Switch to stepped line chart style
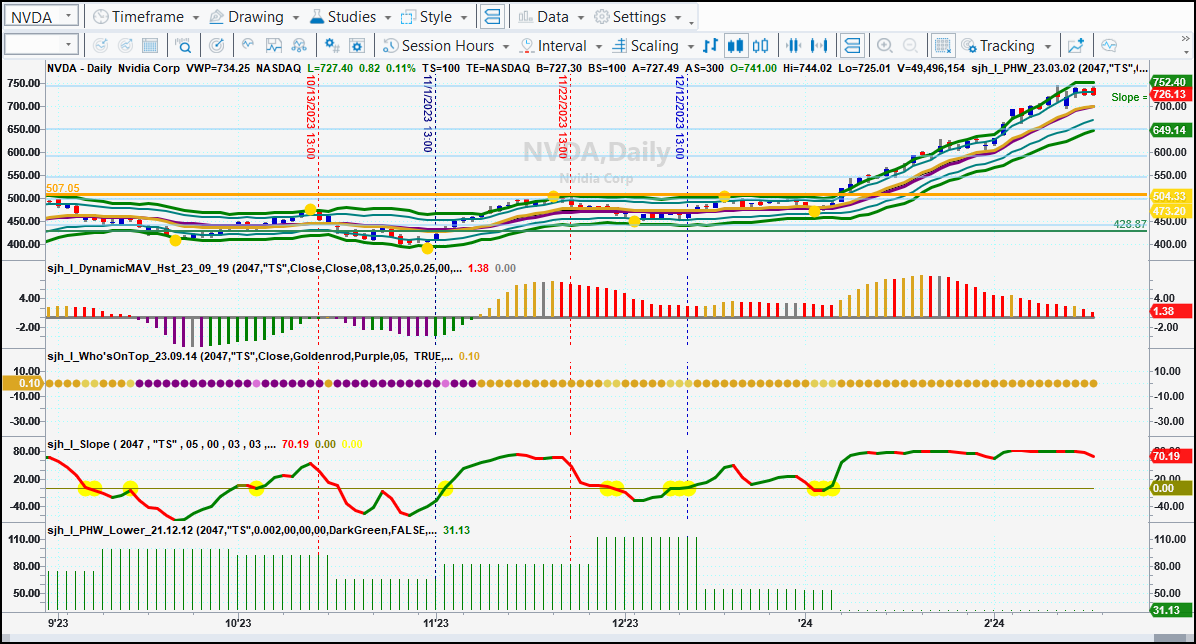1196x644 pixels. 710,46
